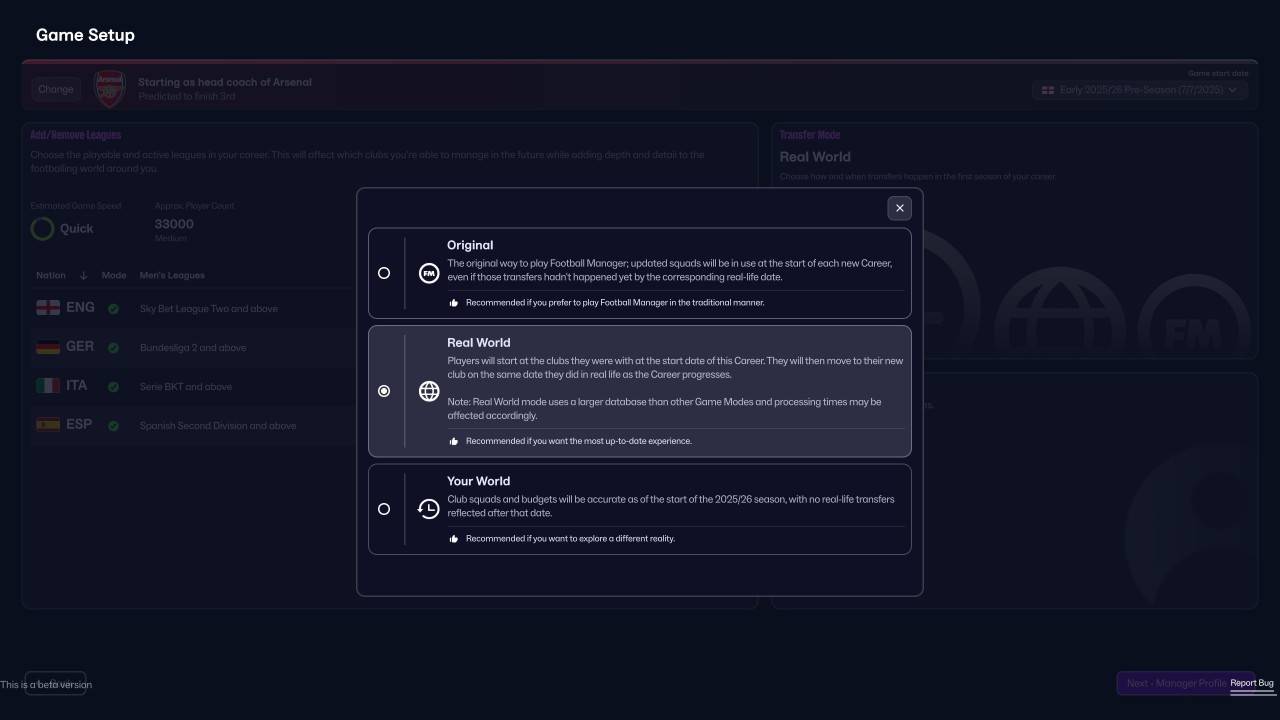Select Sky Bet League Two and above
This screenshot has width=1280, height=720.
[x=209, y=309]
